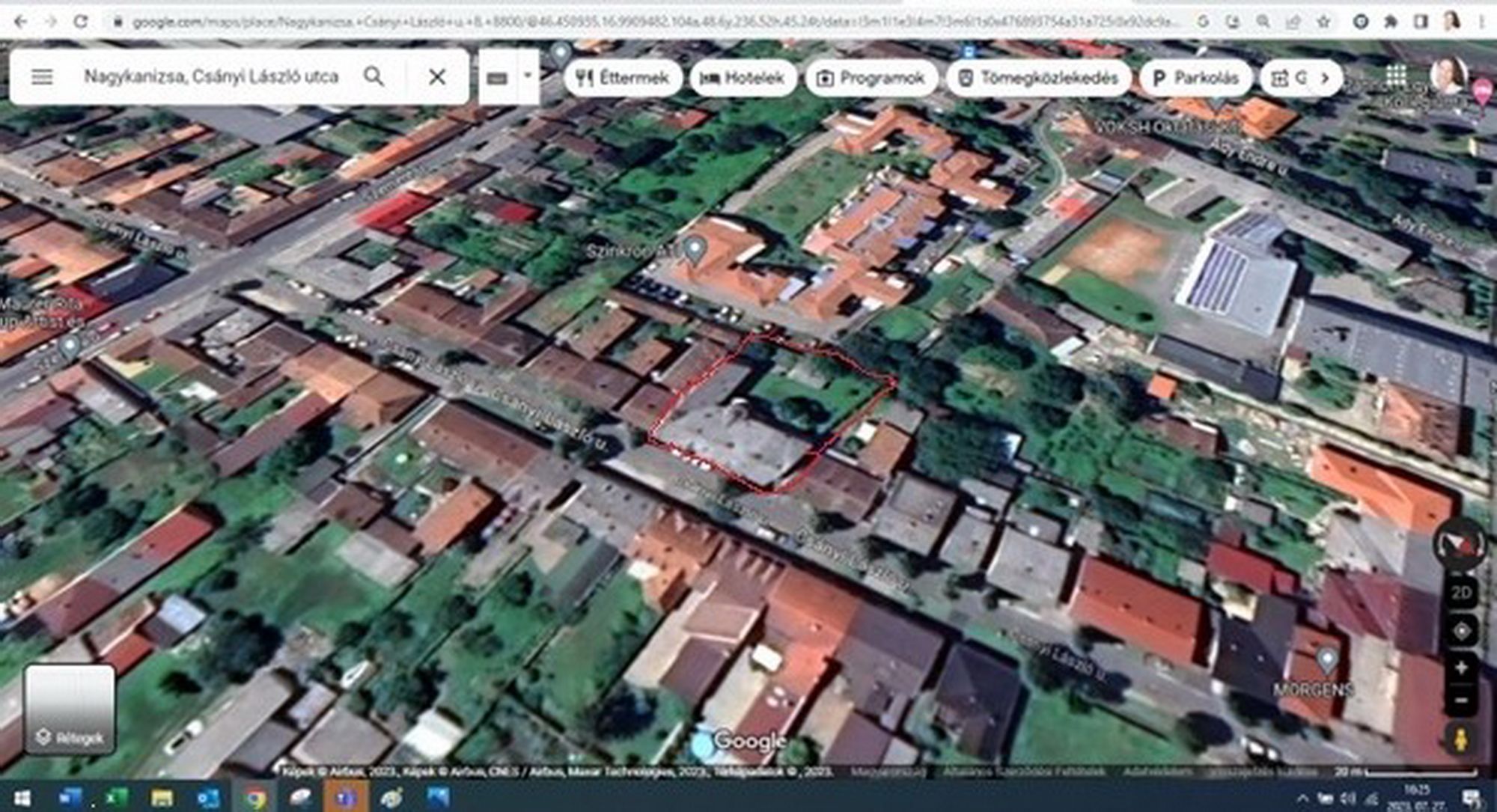
Task: Open the Chrome extensions puzzle icon
Action: click(x=1391, y=22)
